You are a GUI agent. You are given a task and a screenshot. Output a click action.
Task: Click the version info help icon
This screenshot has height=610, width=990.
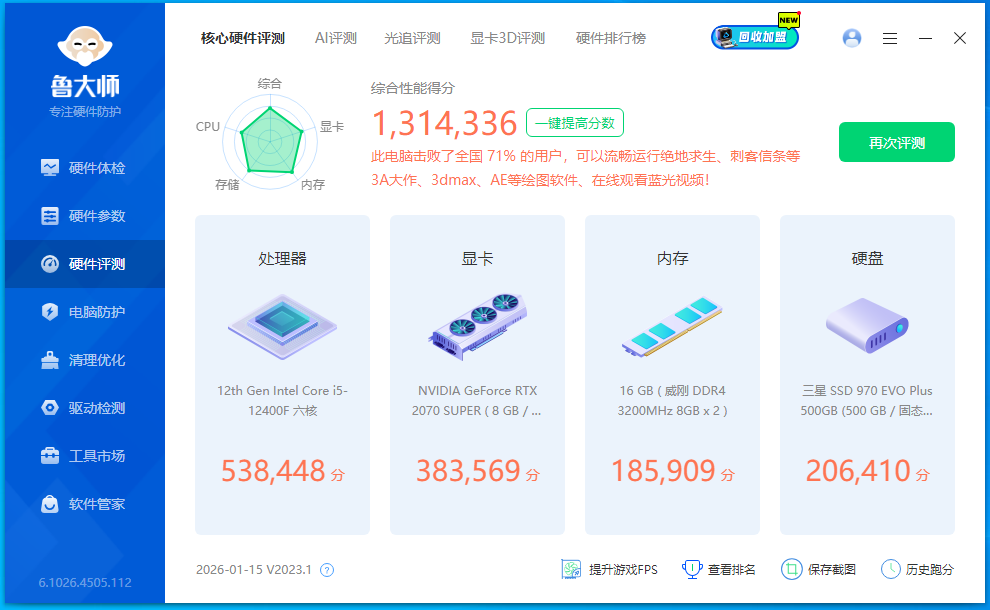click(326, 570)
